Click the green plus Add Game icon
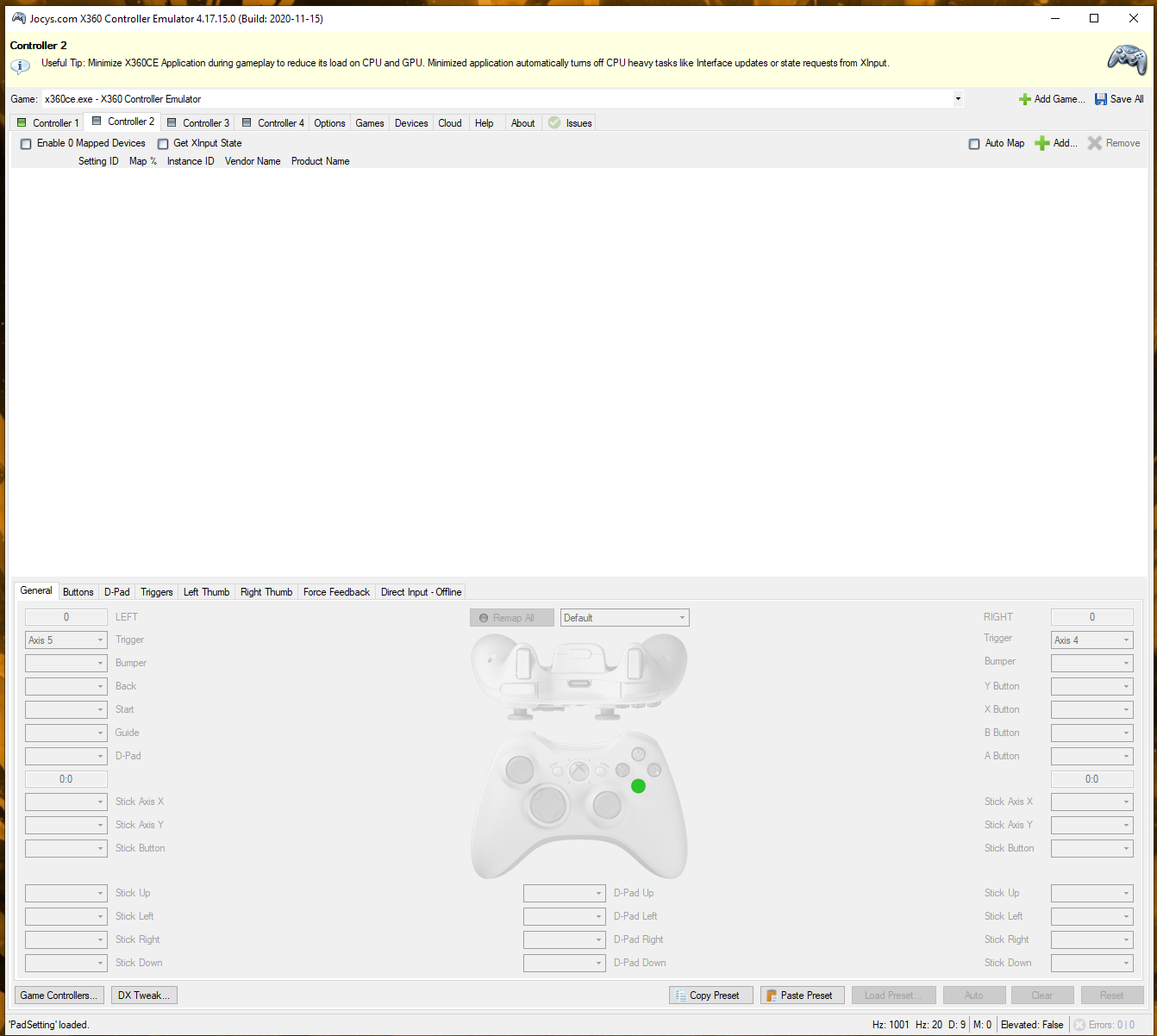The height and width of the screenshot is (1036, 1157). click(1025, 99)
